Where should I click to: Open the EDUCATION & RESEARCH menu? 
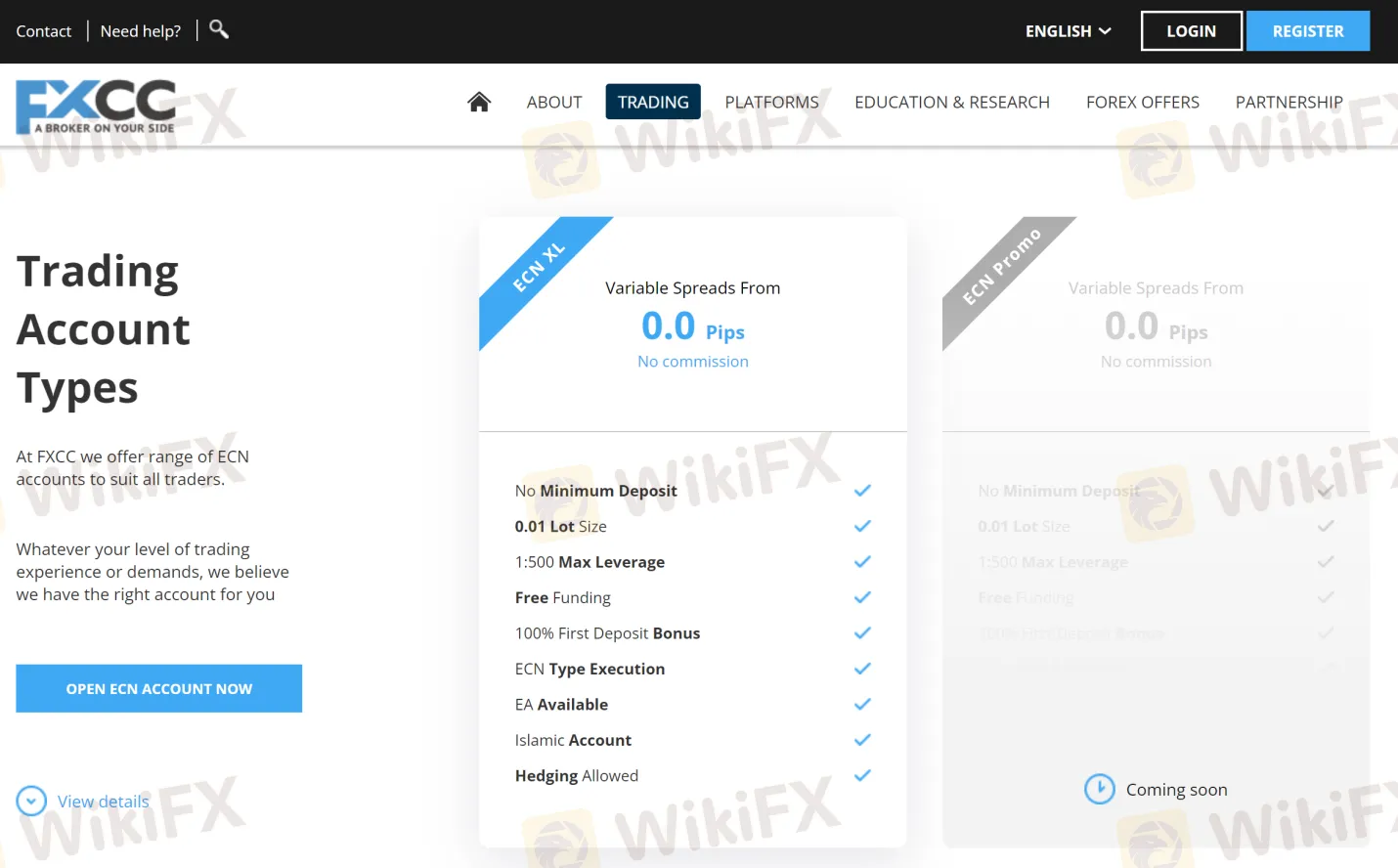pos(952,102)
